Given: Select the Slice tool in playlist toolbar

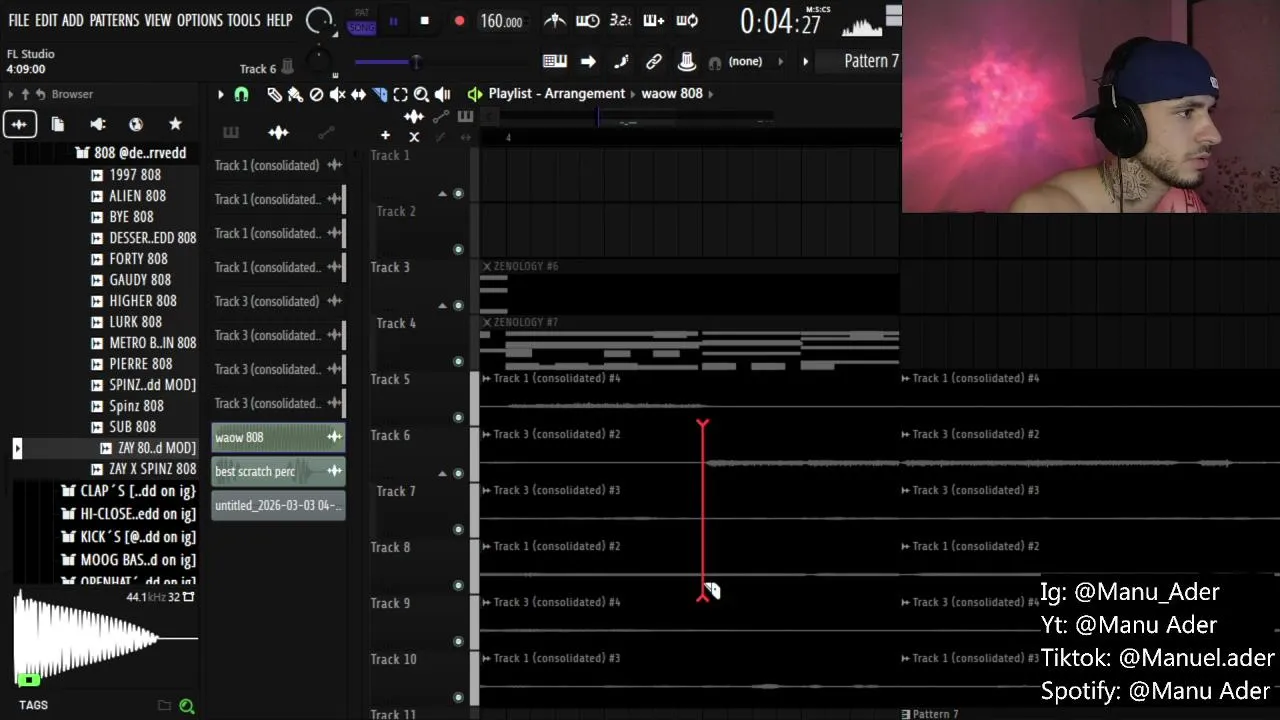Looking at the screenshot, I should tap(379, 94).
